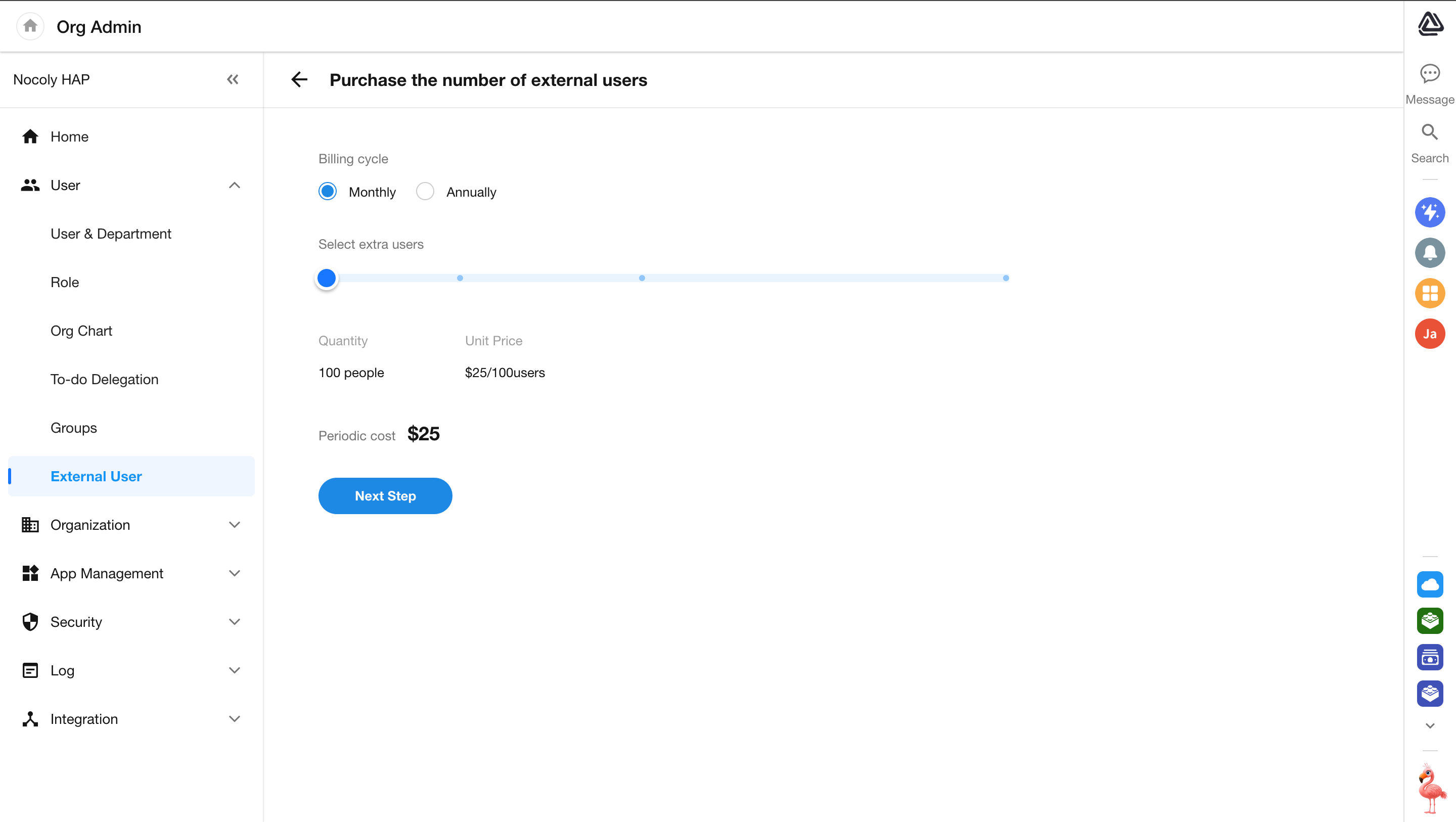The height and width of the screenshot is (822, 1456).
Task: Click the Next Step button
Action: coord(385,496)
